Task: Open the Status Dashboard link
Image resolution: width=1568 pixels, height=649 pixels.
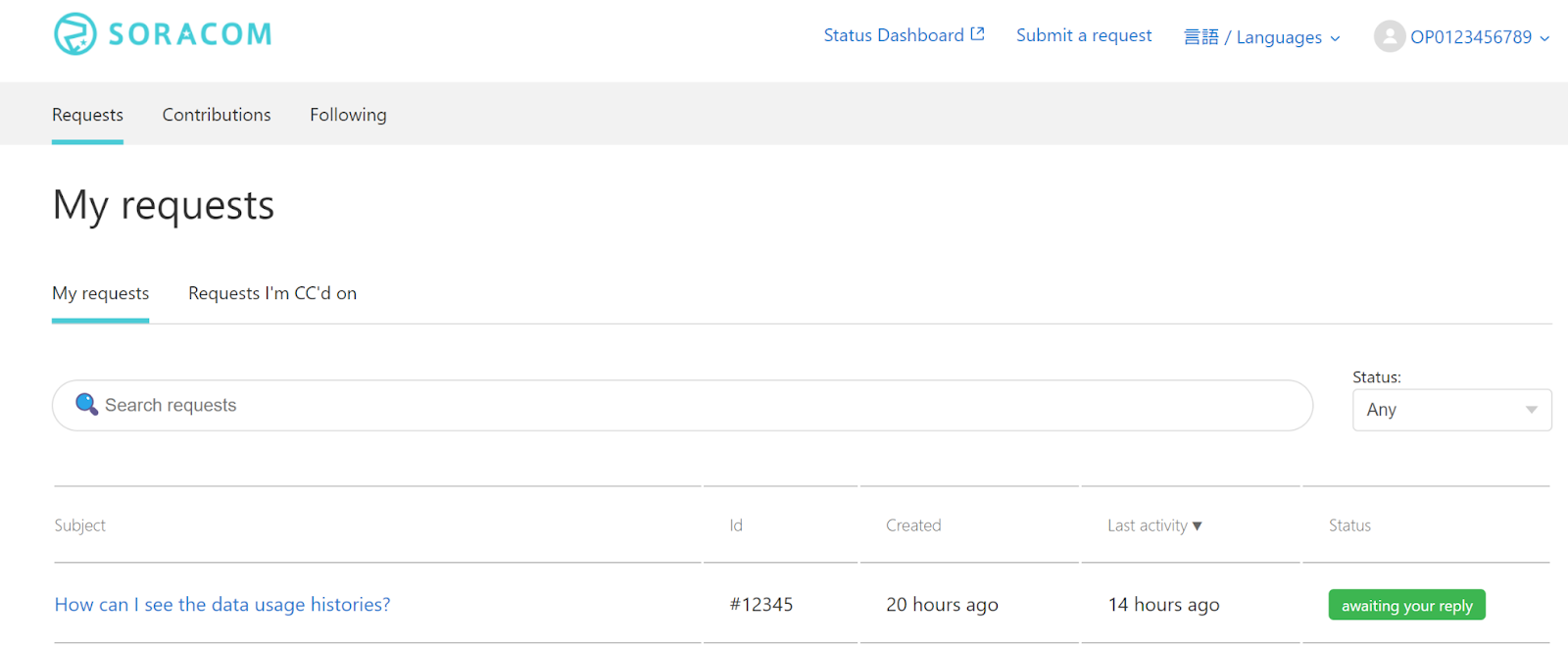Action: [893, 35]
